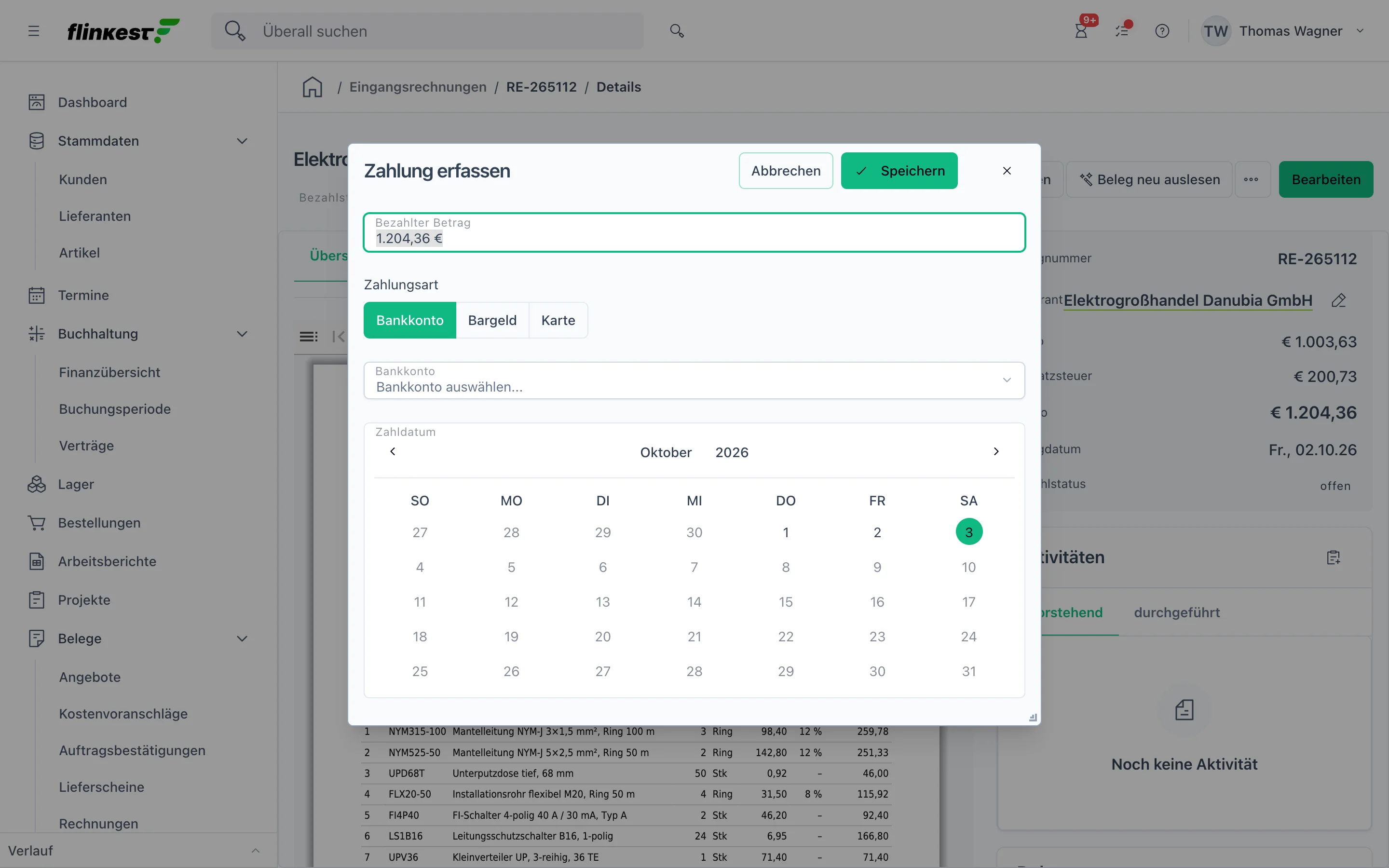Viewport: 1389px width, 868px height.
Task: Open the help question mark icon
Action: point(1162,31)
